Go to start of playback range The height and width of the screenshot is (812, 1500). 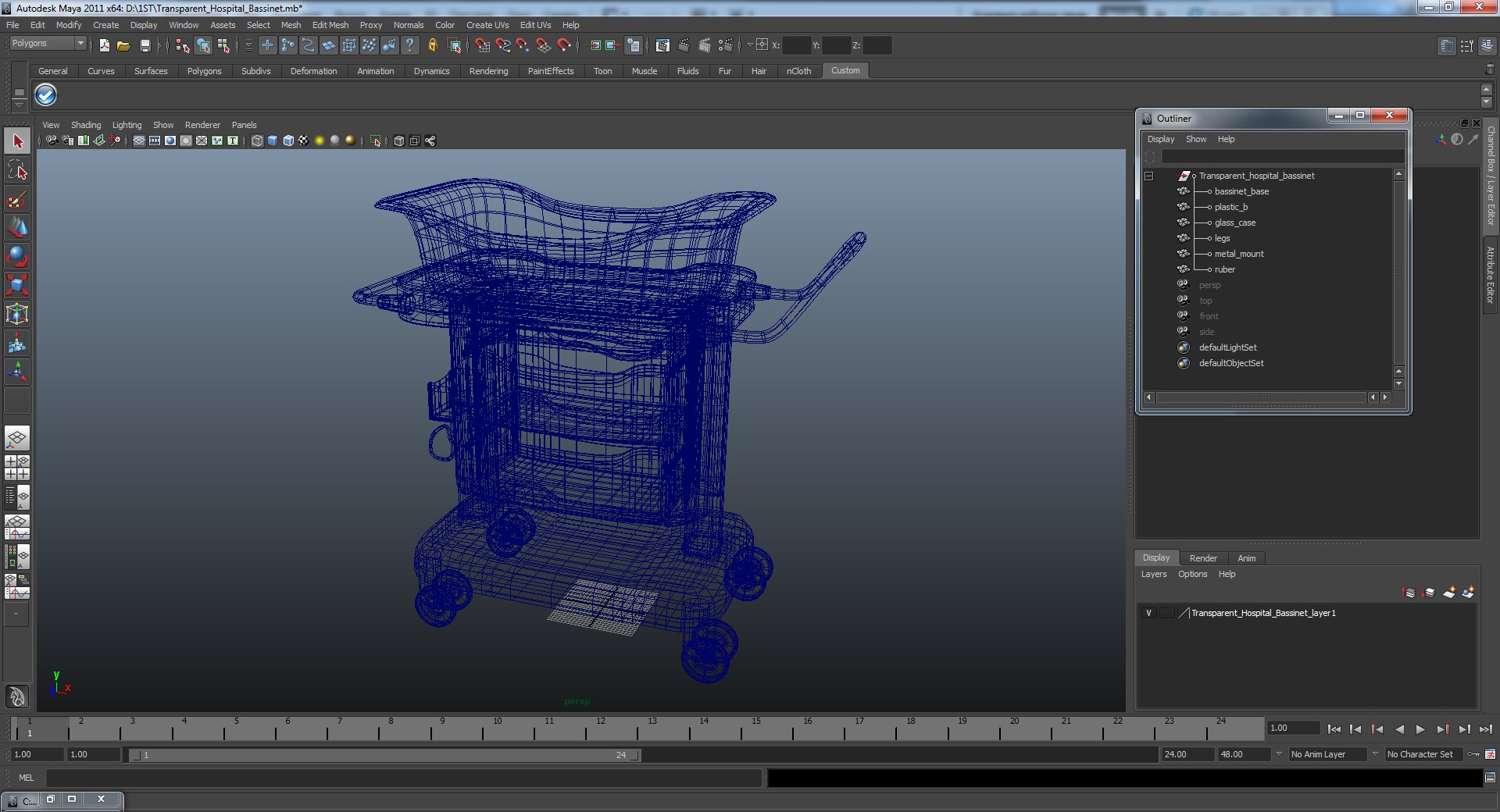pyautogui.click(x=1334, y=729)
